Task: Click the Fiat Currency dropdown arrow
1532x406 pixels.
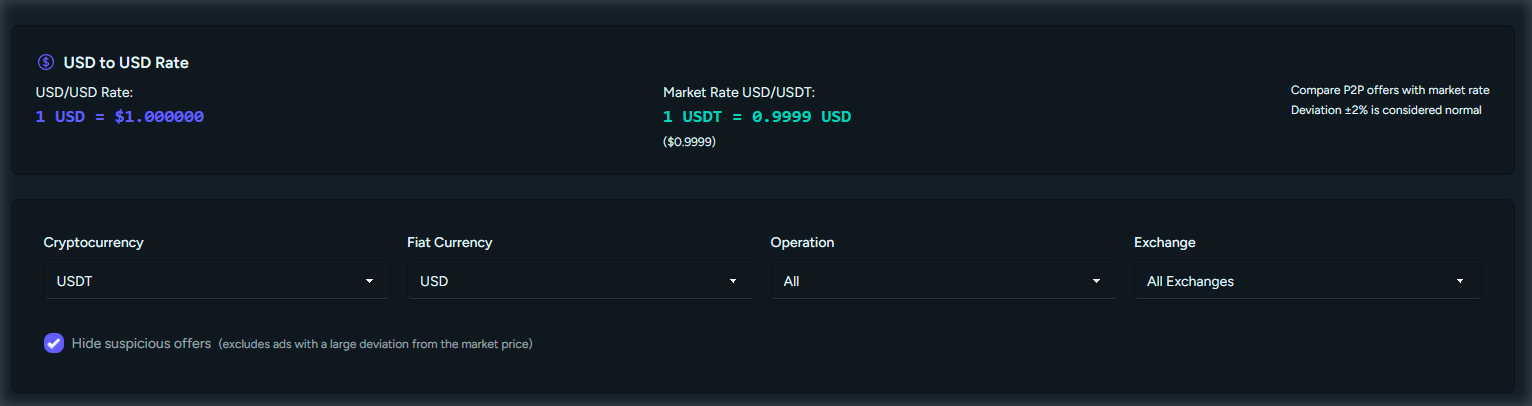Action: [x=733, y=281]
